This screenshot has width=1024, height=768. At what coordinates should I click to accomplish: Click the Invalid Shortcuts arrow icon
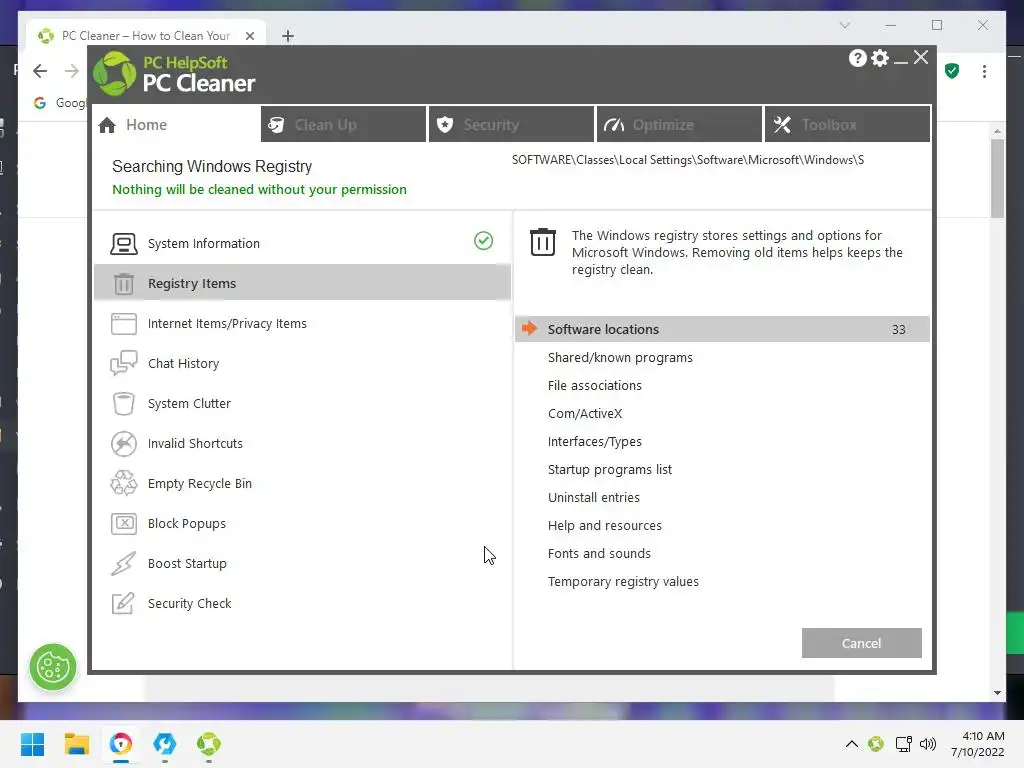click(x=123, y=443)
